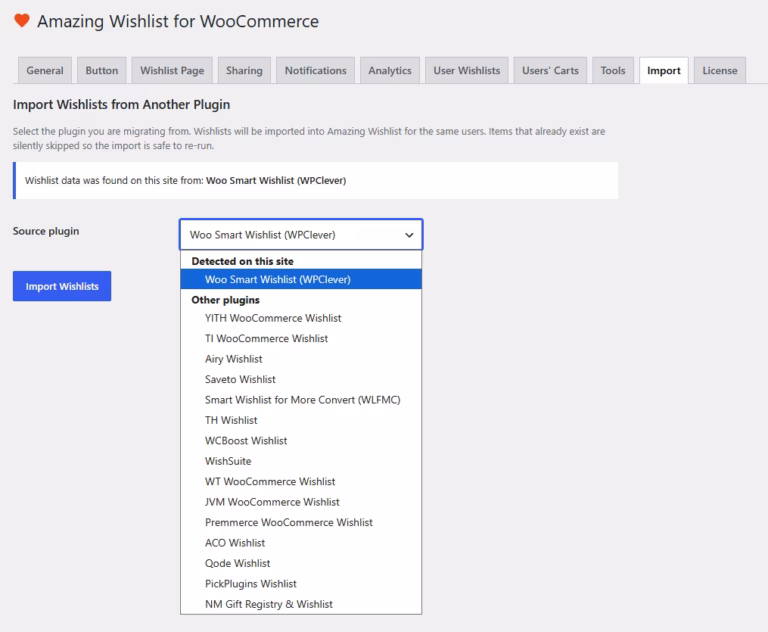Click the 'Amazing Wishlist for WooCommerce' title

pos(178,22)
